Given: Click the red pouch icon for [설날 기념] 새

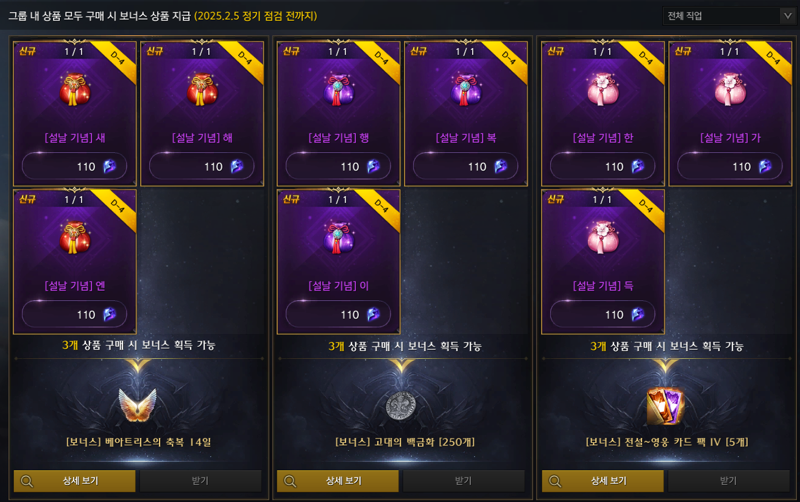Looking at the screenshot, I should coord(75,90).
